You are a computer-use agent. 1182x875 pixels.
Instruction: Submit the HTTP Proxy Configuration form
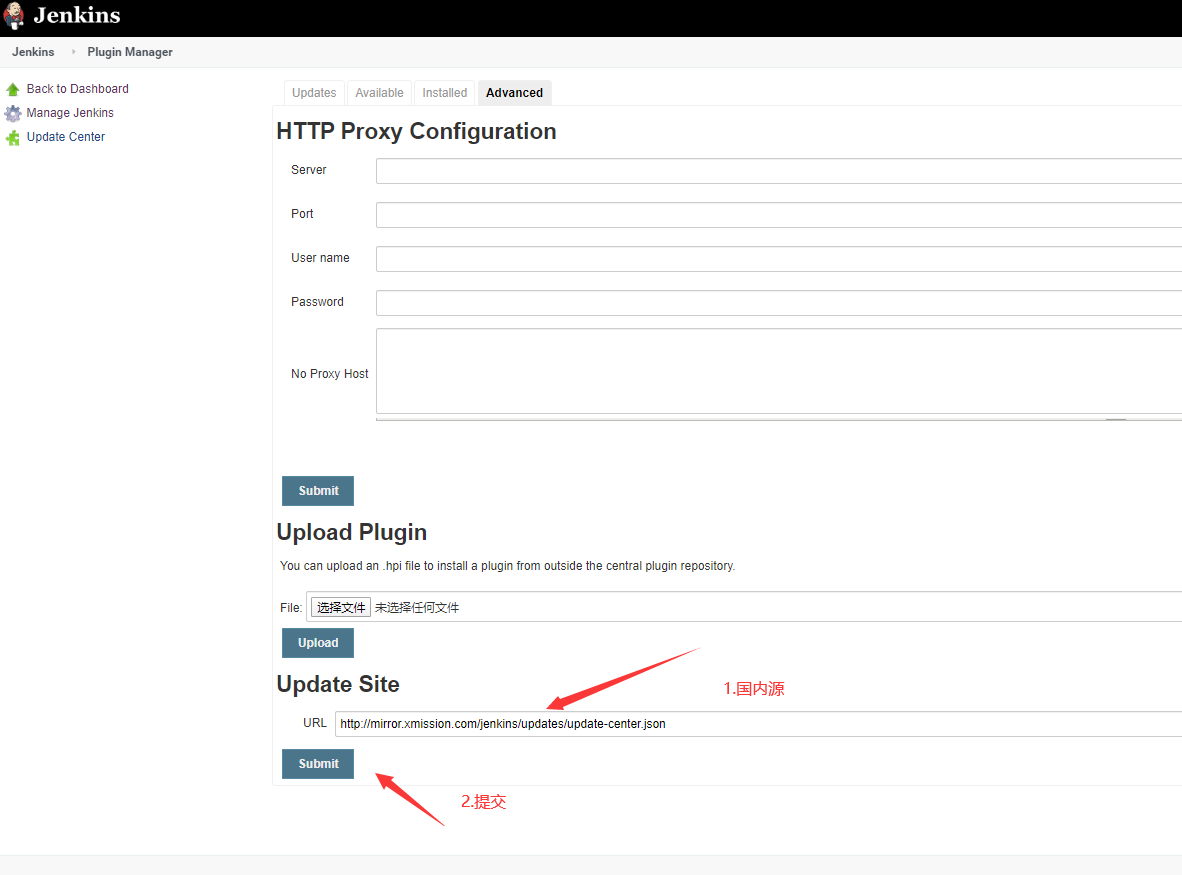click(x=318, y=491)
